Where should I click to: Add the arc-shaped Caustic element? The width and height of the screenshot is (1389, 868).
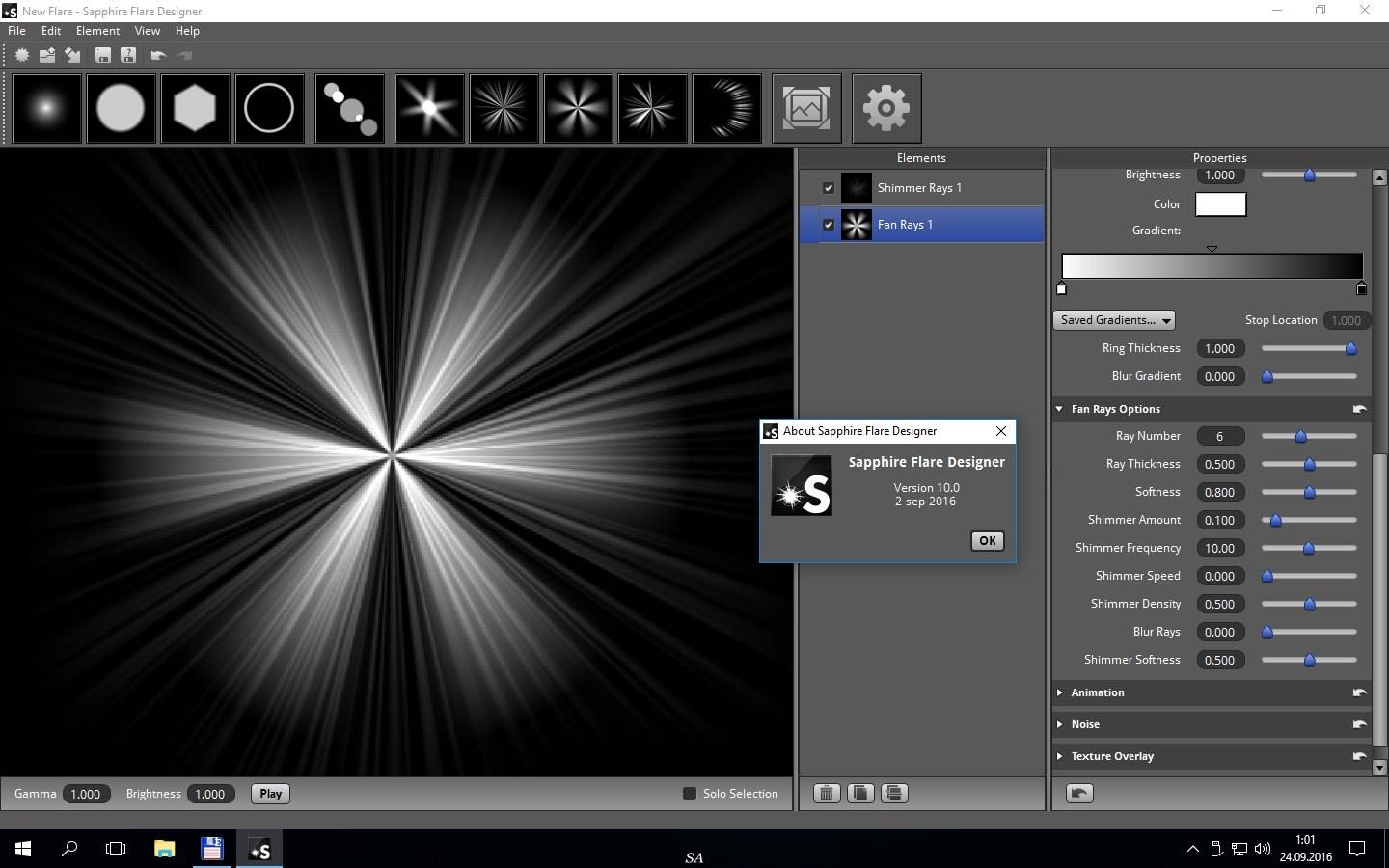pyautogui.click(x=726, y=108)
